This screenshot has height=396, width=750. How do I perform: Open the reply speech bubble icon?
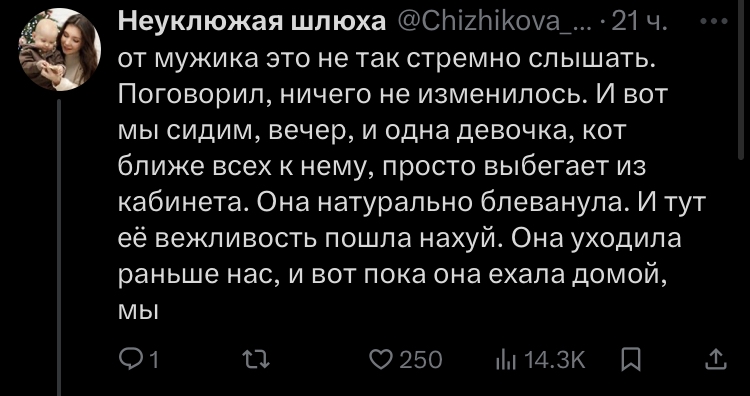[128, 360]
